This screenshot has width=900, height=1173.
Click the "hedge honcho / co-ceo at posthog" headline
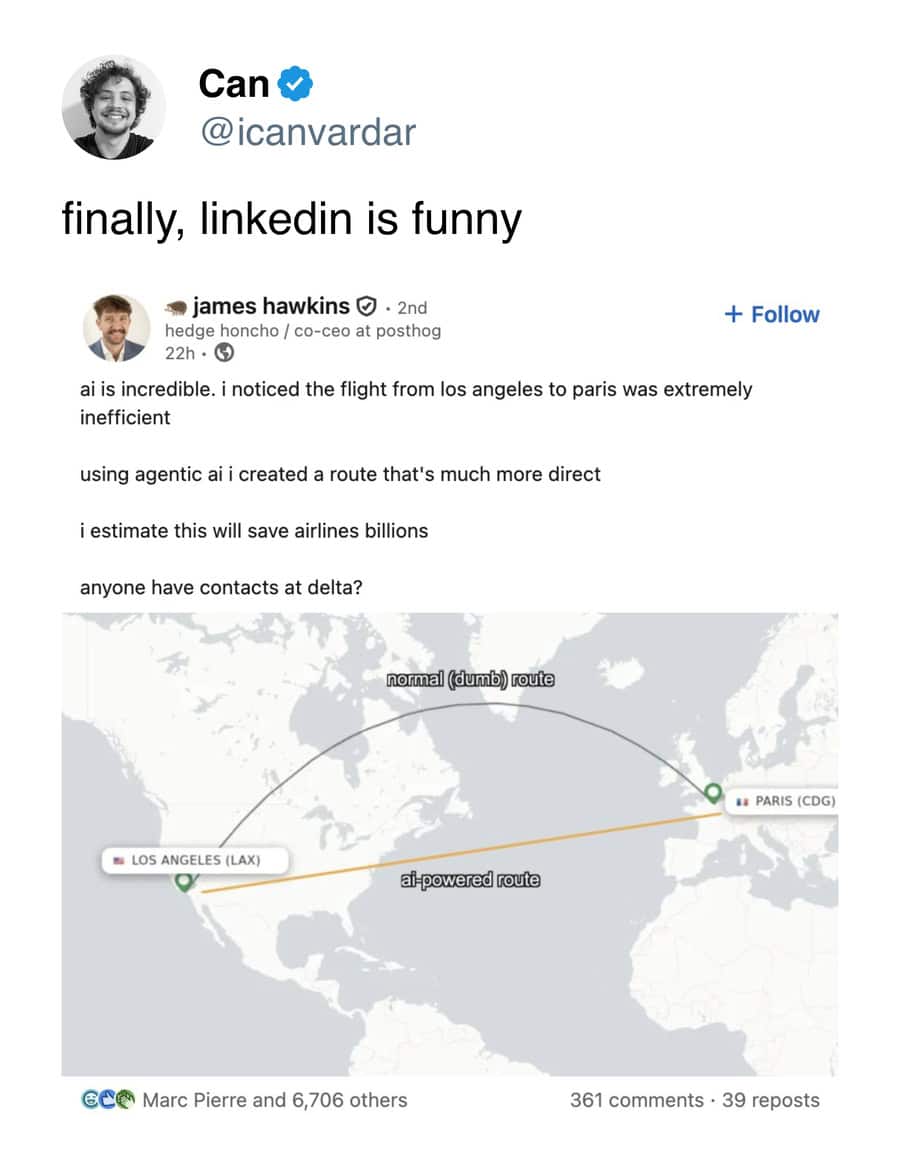(302, 330)
